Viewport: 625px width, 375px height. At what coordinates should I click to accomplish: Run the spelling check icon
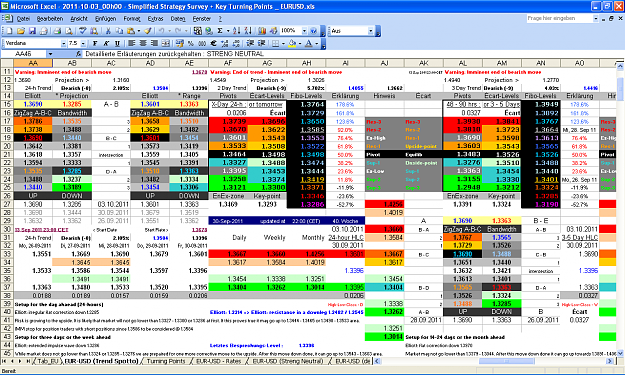point(83,31)
